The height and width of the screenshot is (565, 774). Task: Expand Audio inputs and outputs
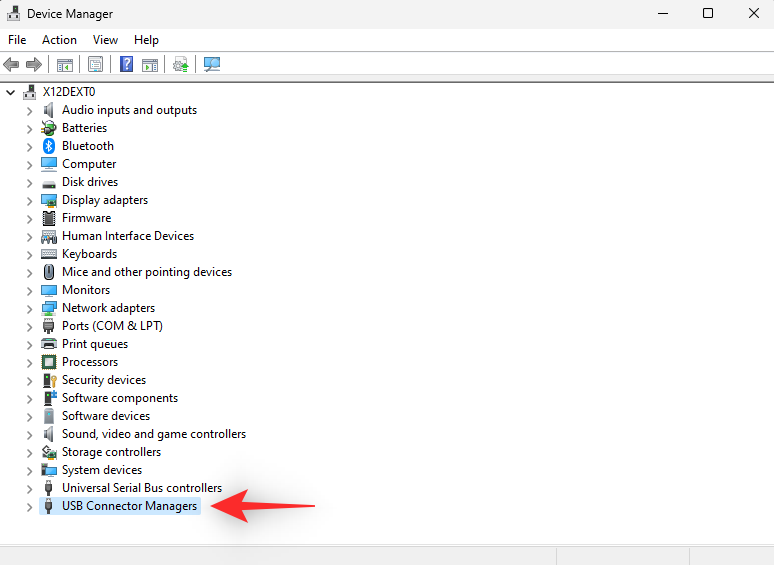click(x=29, y=111)
